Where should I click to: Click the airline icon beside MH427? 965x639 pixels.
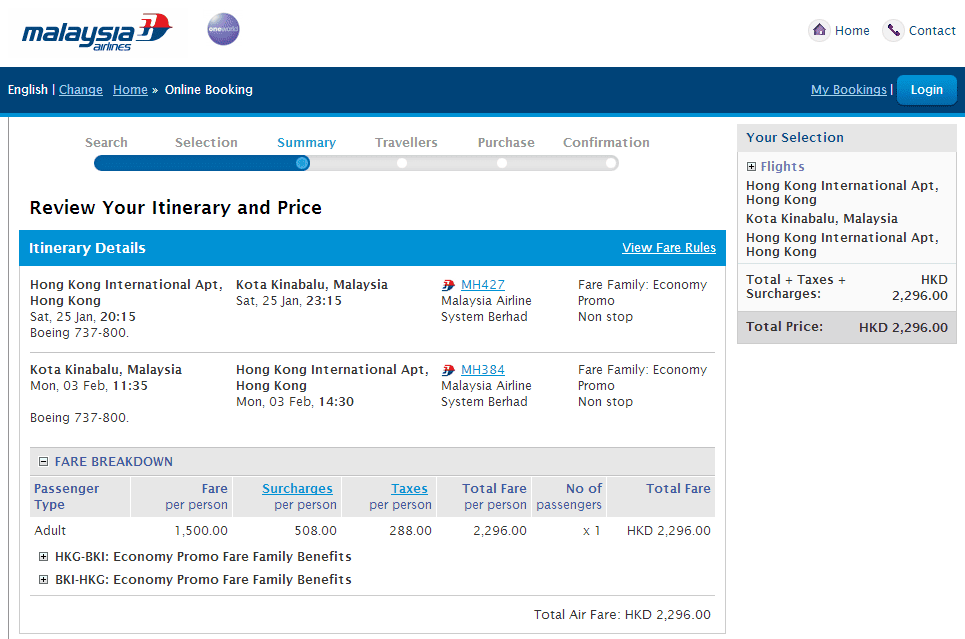coord(448,285)
